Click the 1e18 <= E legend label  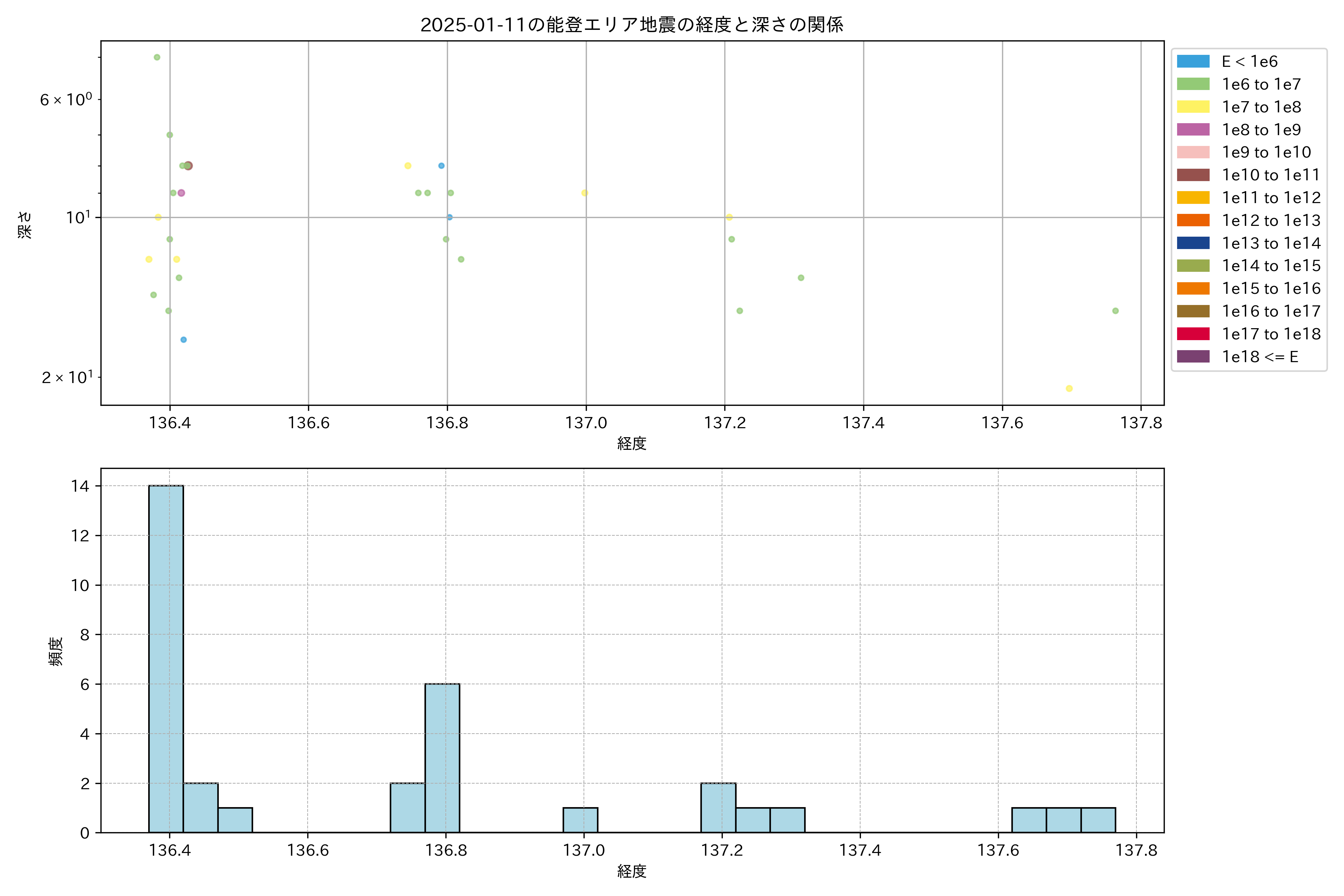pyautogui.click(x=1260, y=357)
